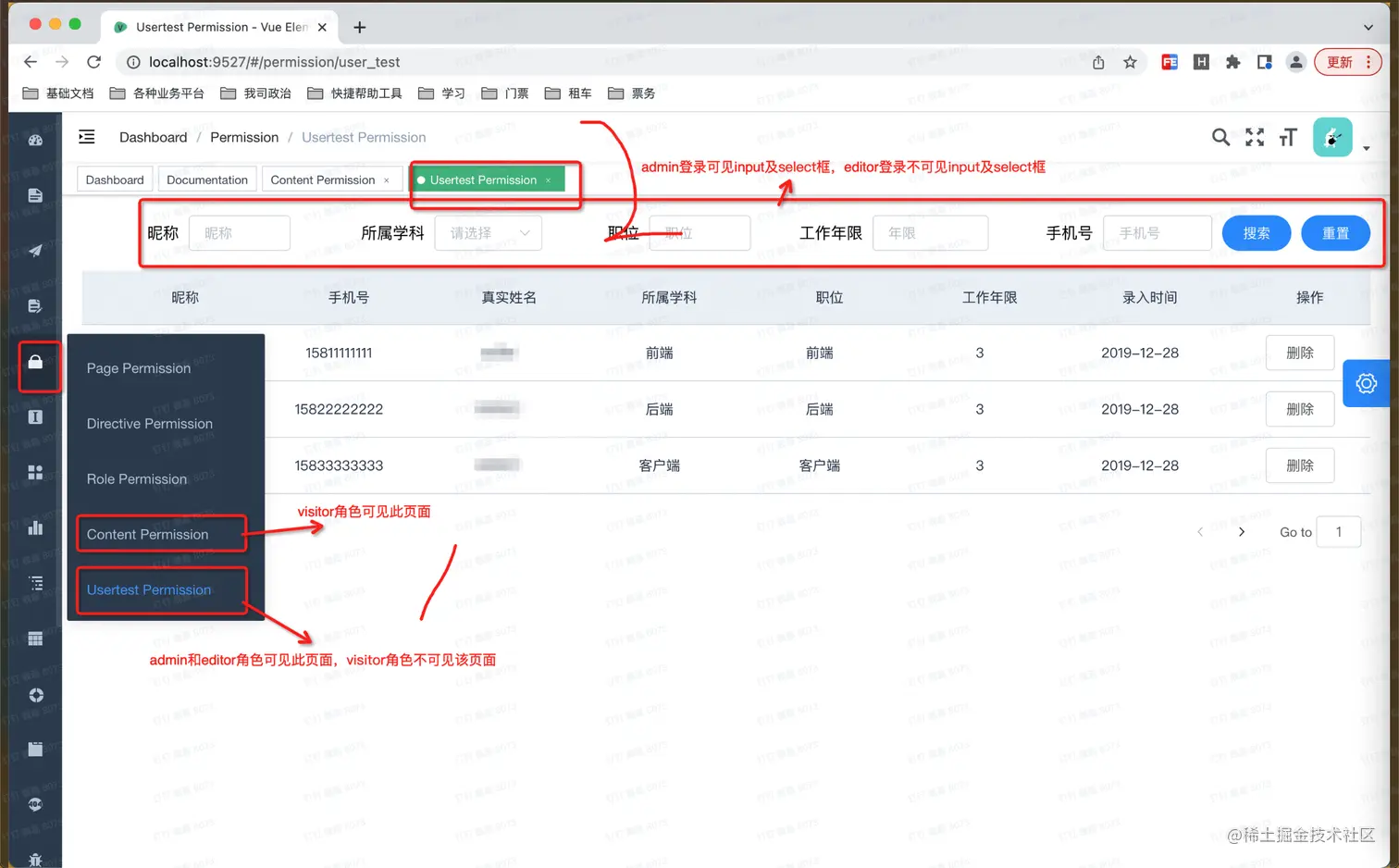Click the paper plane Guide icon

coord(35,251)
